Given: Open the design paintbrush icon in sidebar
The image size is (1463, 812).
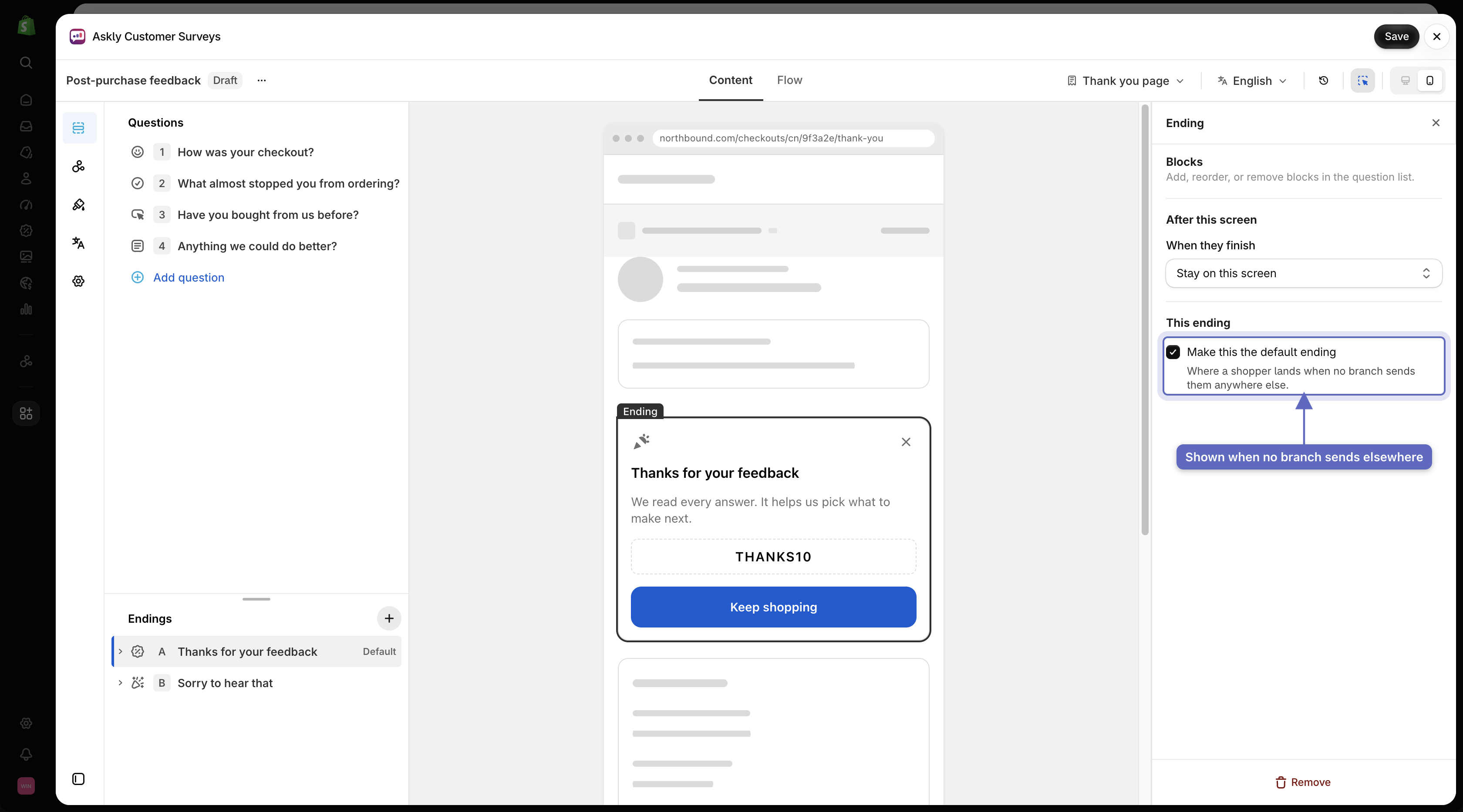Looking at the screenshot, I should click(79, 205).
